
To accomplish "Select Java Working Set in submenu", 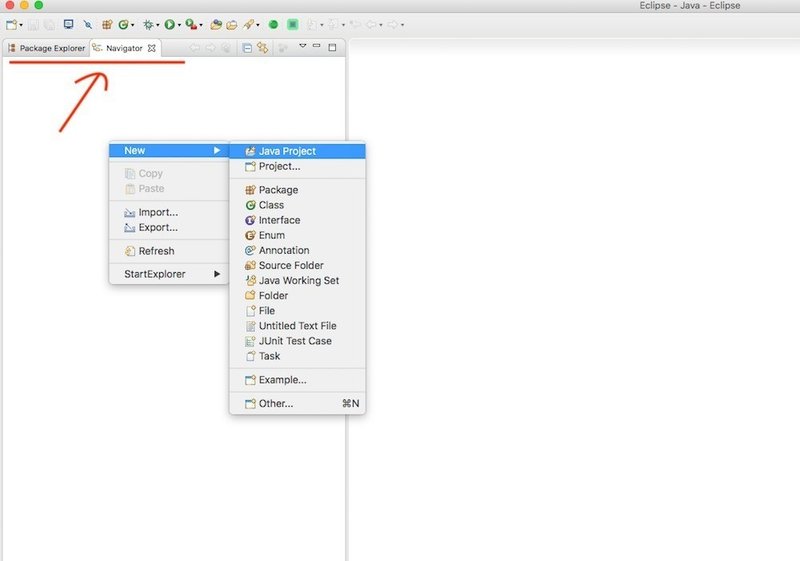I will [x=297, y=280].
